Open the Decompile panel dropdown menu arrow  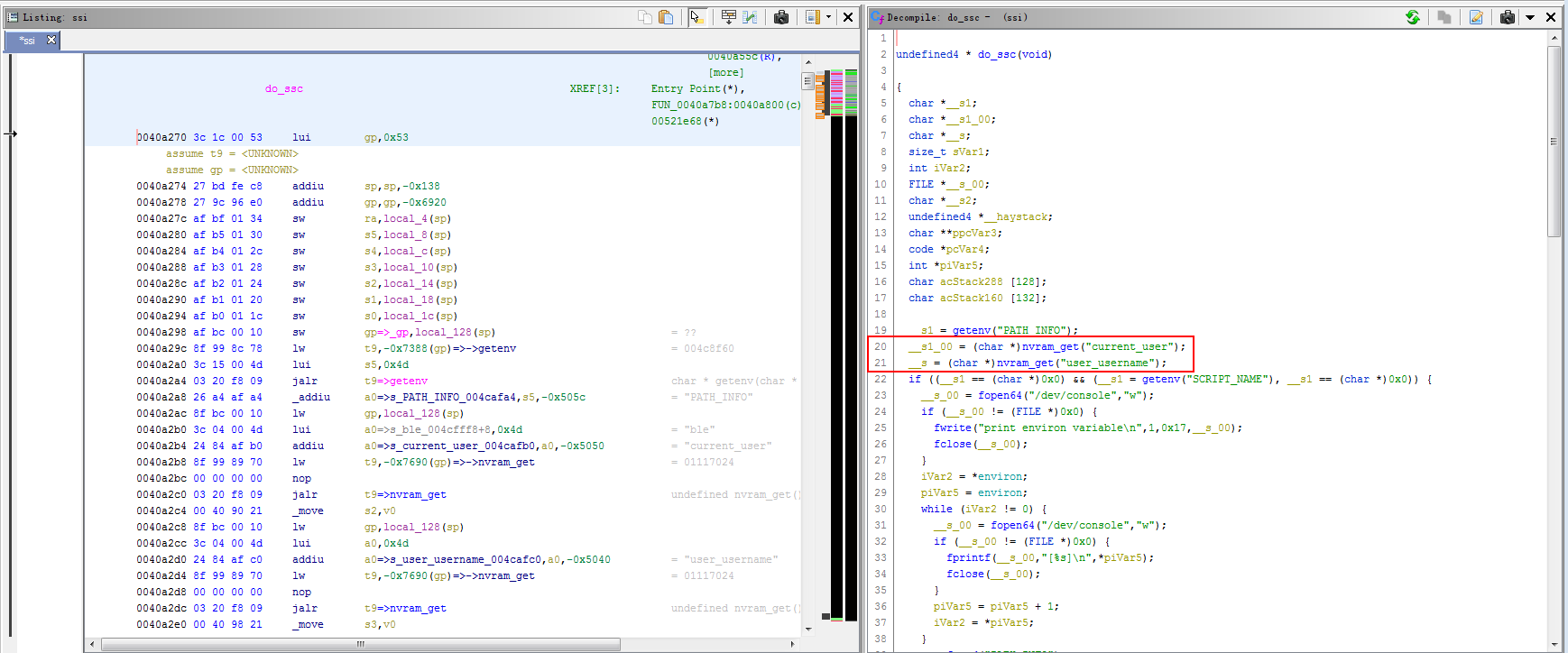tap(1530, 17)
